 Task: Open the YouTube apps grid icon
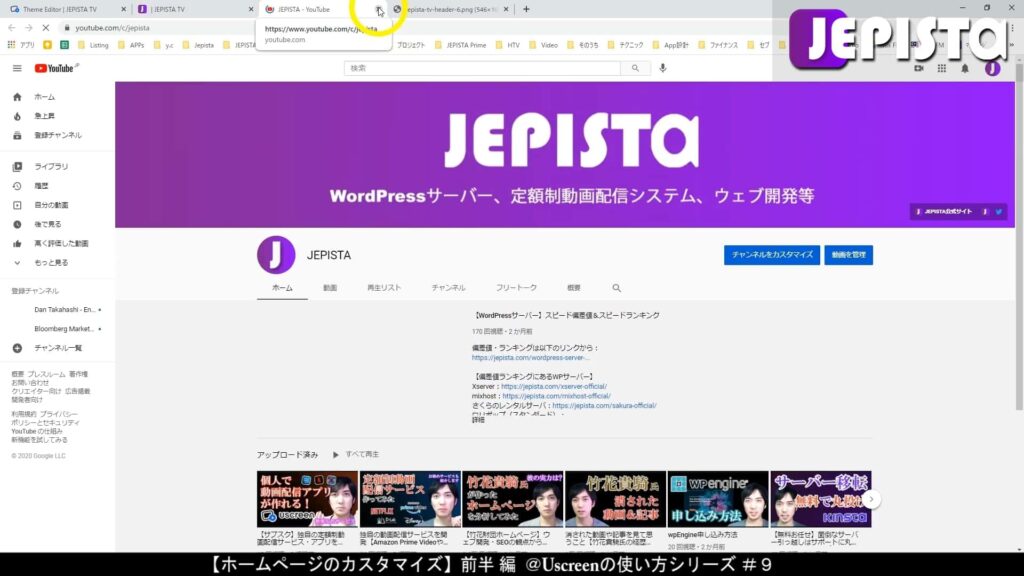tap(942, 68)
